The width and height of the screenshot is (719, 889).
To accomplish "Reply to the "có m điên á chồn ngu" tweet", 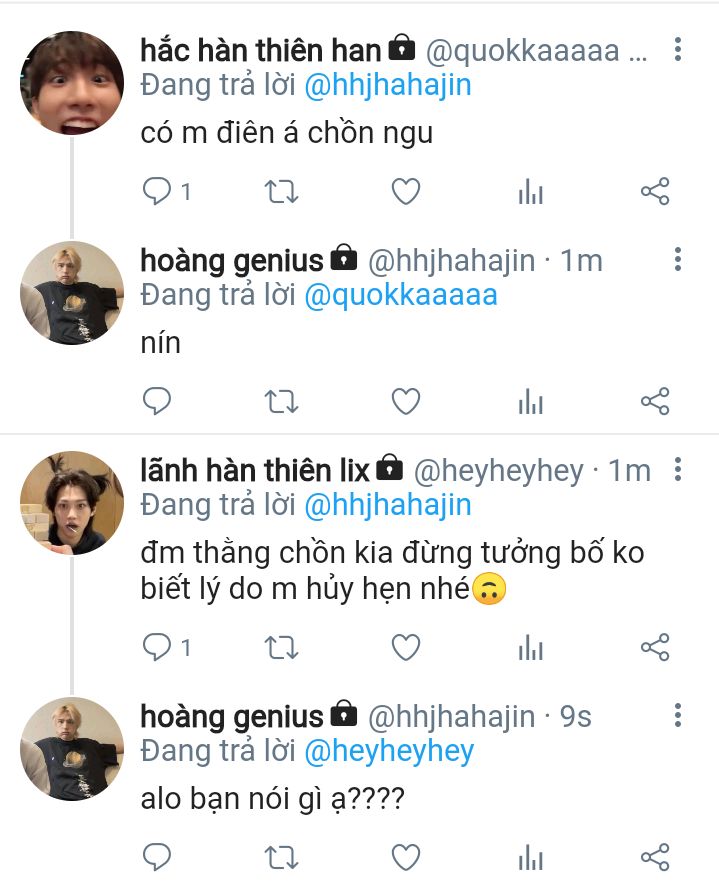I will (157, 191).
